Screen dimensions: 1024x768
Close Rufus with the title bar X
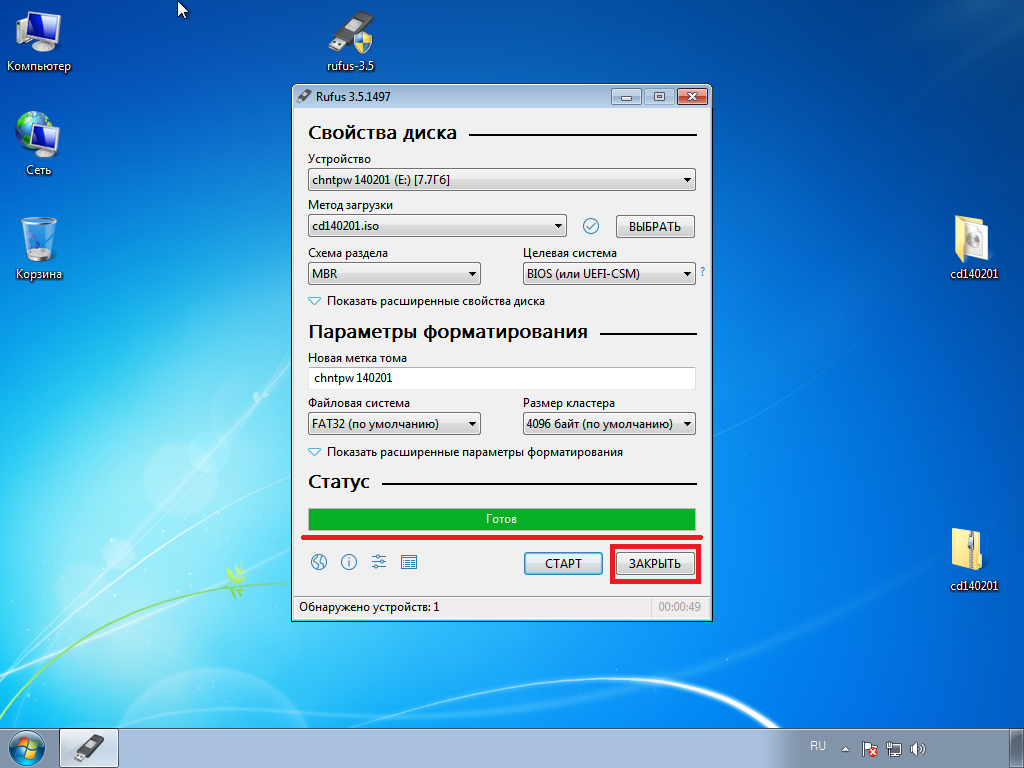pyautogui.click(x=692, y=97)
